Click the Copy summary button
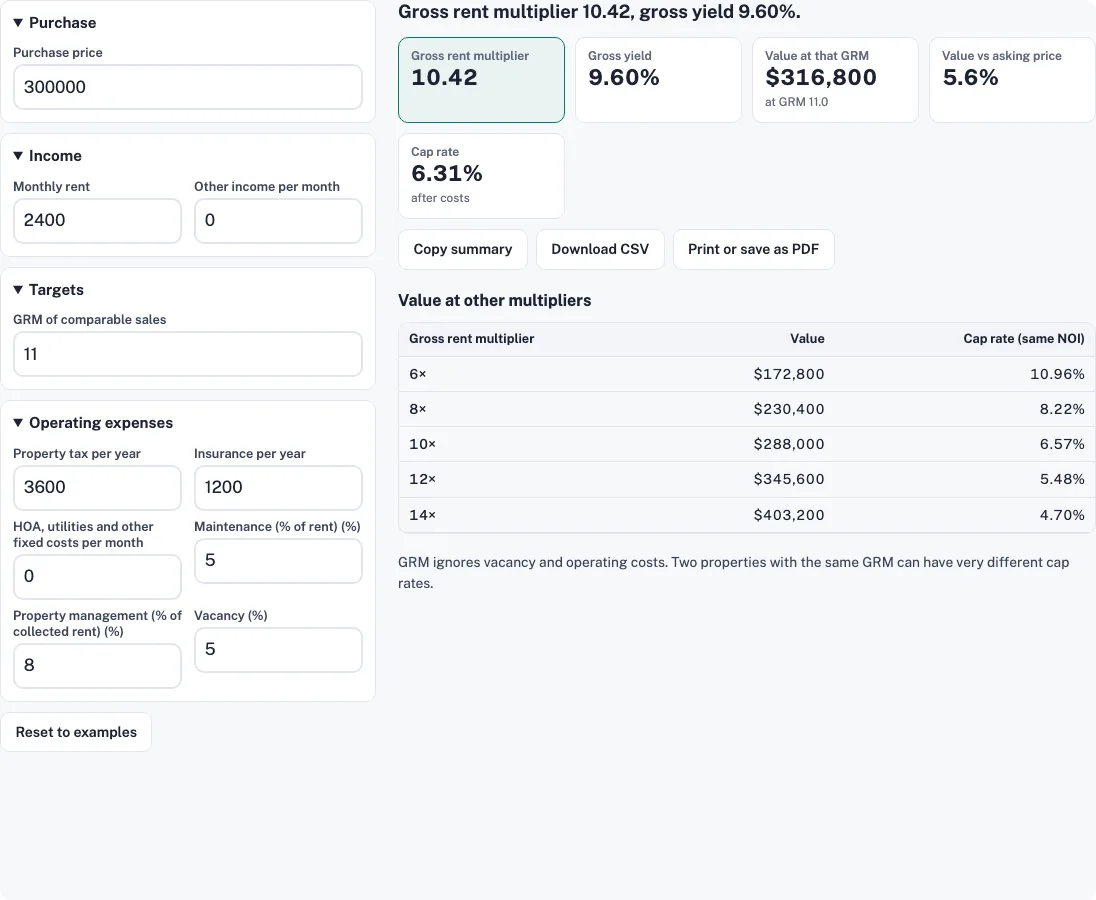Screen dimensions: 1096x900 point(463,249)
